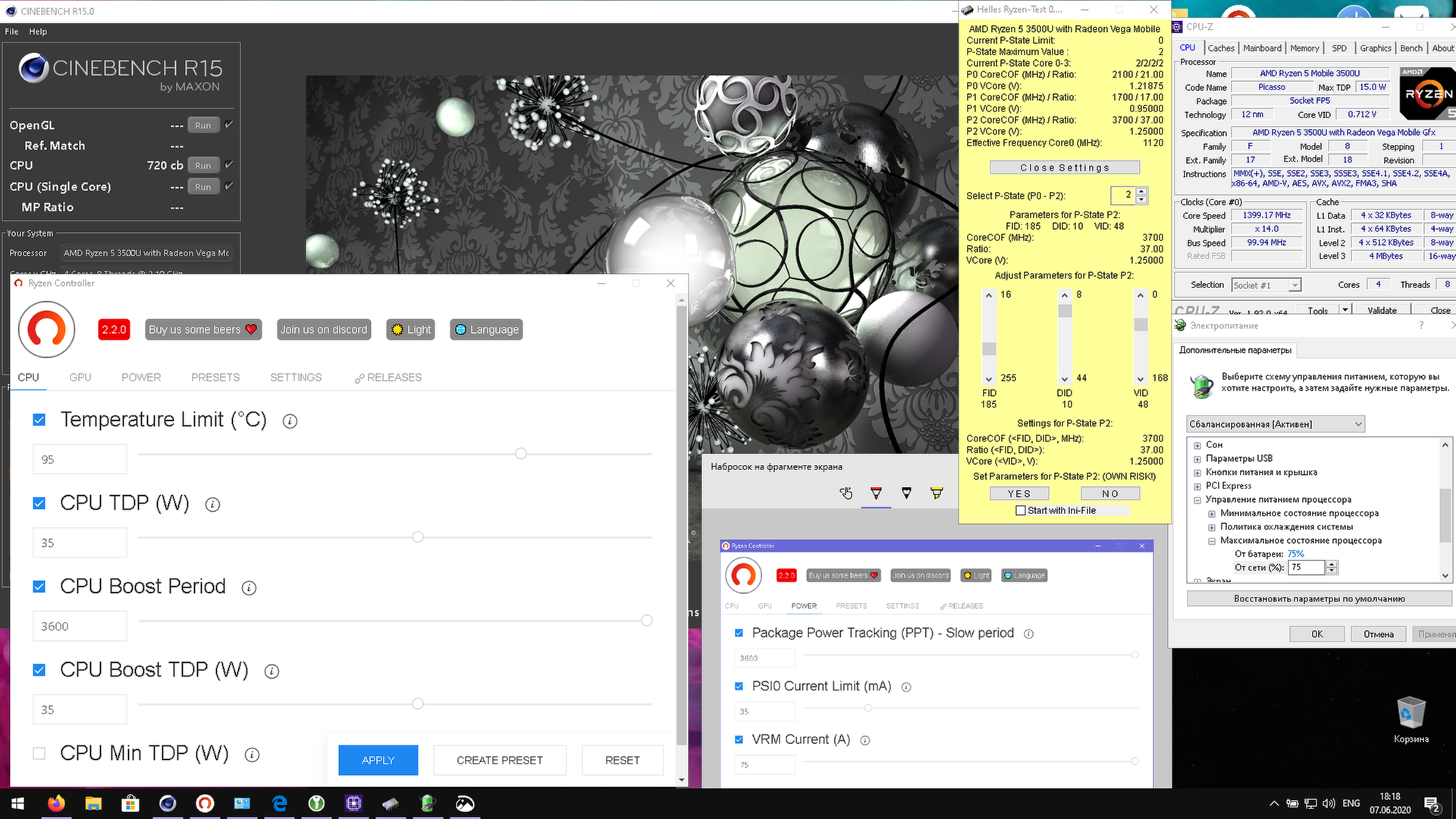1456x819 pixels.
Task: Click Восстановить параметры по умолчанию button
Action: pyautogui.click(x=1319, y=599)
